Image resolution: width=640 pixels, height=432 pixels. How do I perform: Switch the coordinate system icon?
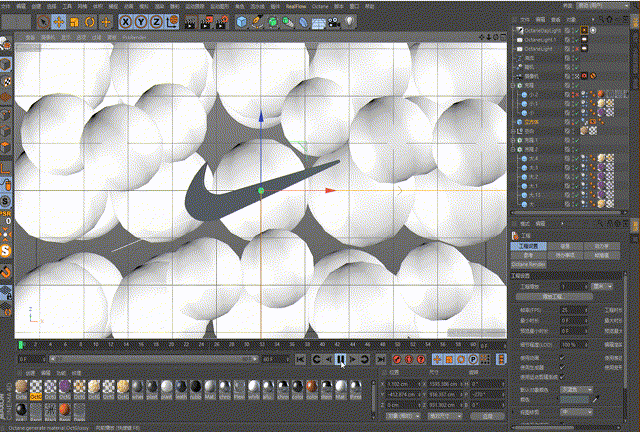point(172,22)
